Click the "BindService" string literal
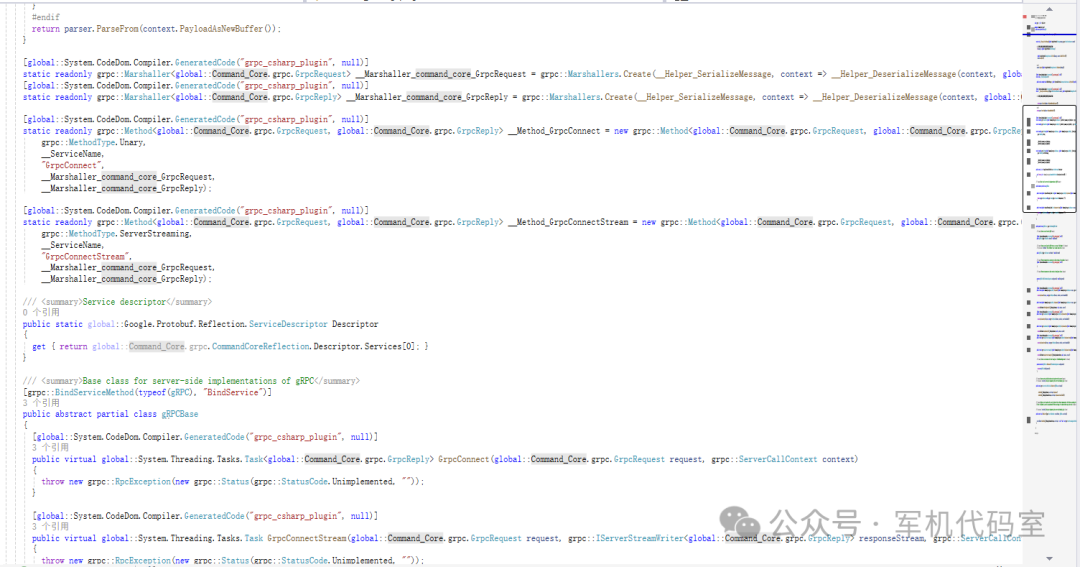Screen dimensions: 1080x567 (231, 392)
